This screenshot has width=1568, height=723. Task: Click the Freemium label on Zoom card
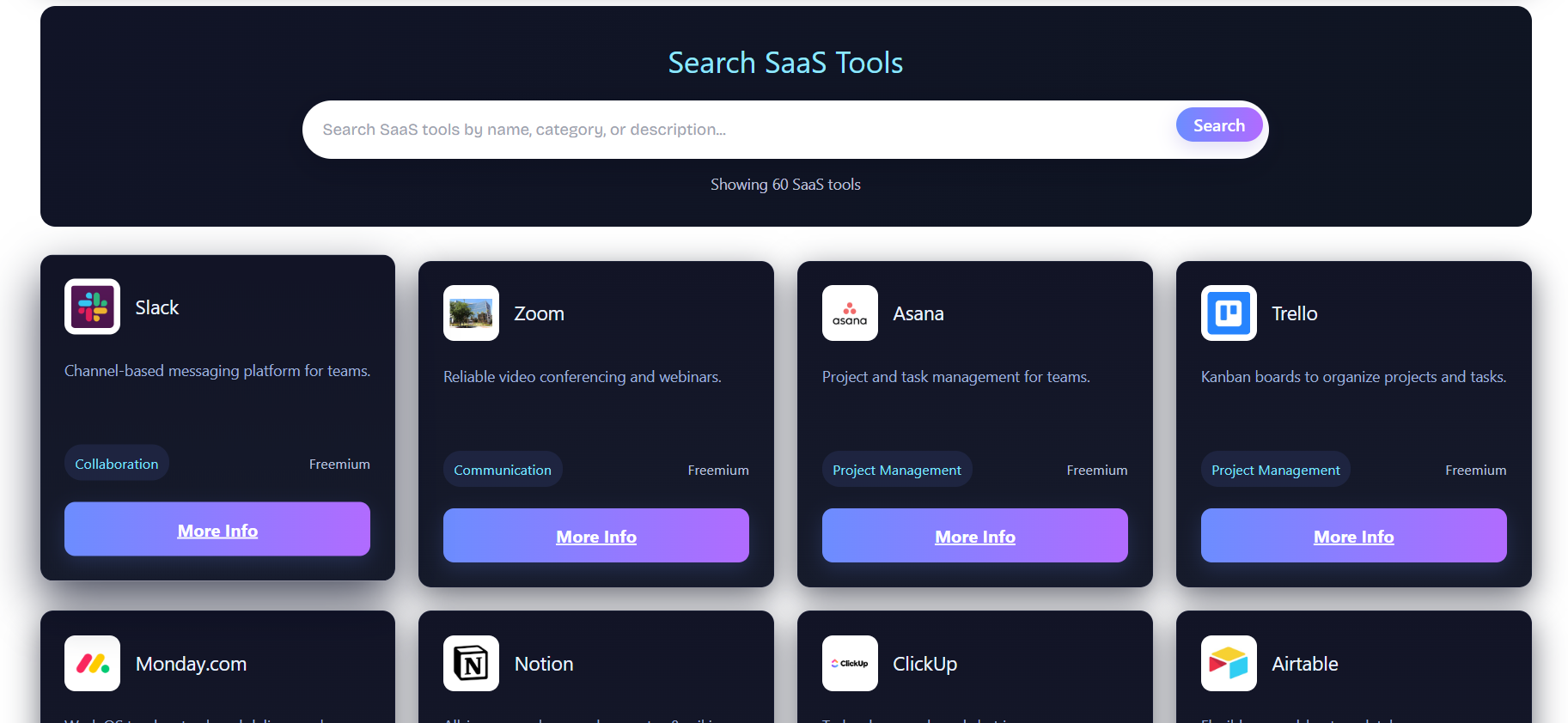point(718,470)
